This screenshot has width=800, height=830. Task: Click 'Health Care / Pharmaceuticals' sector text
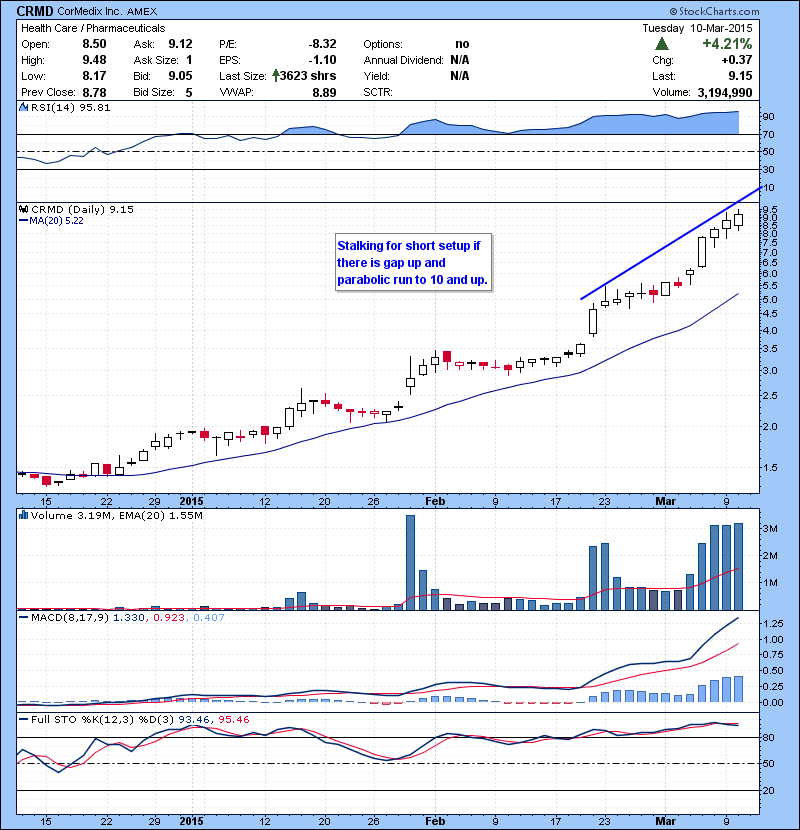93,28
